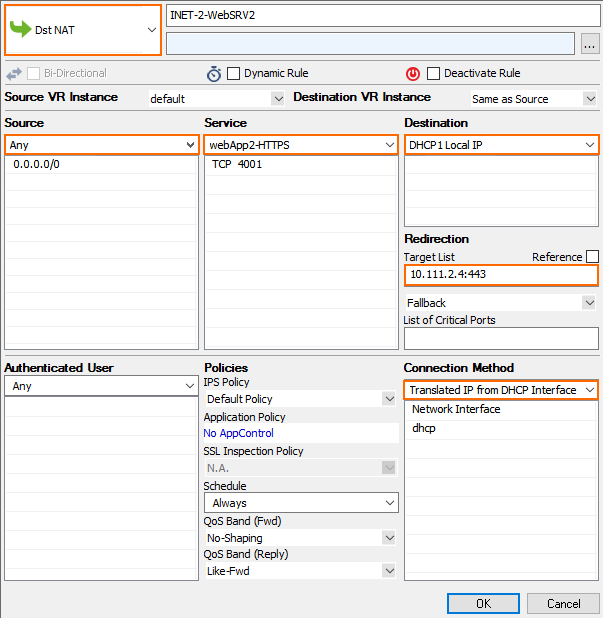This screenshot has width=603, height=618.
Task: Click the Target List field 10.111.2.4:443
Action: (501, 275)
